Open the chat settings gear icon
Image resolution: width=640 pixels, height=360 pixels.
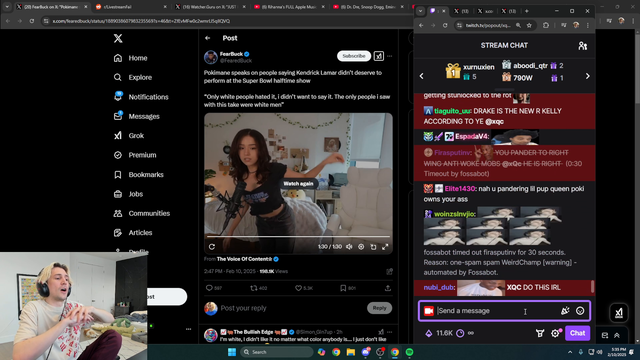(555, 333)
